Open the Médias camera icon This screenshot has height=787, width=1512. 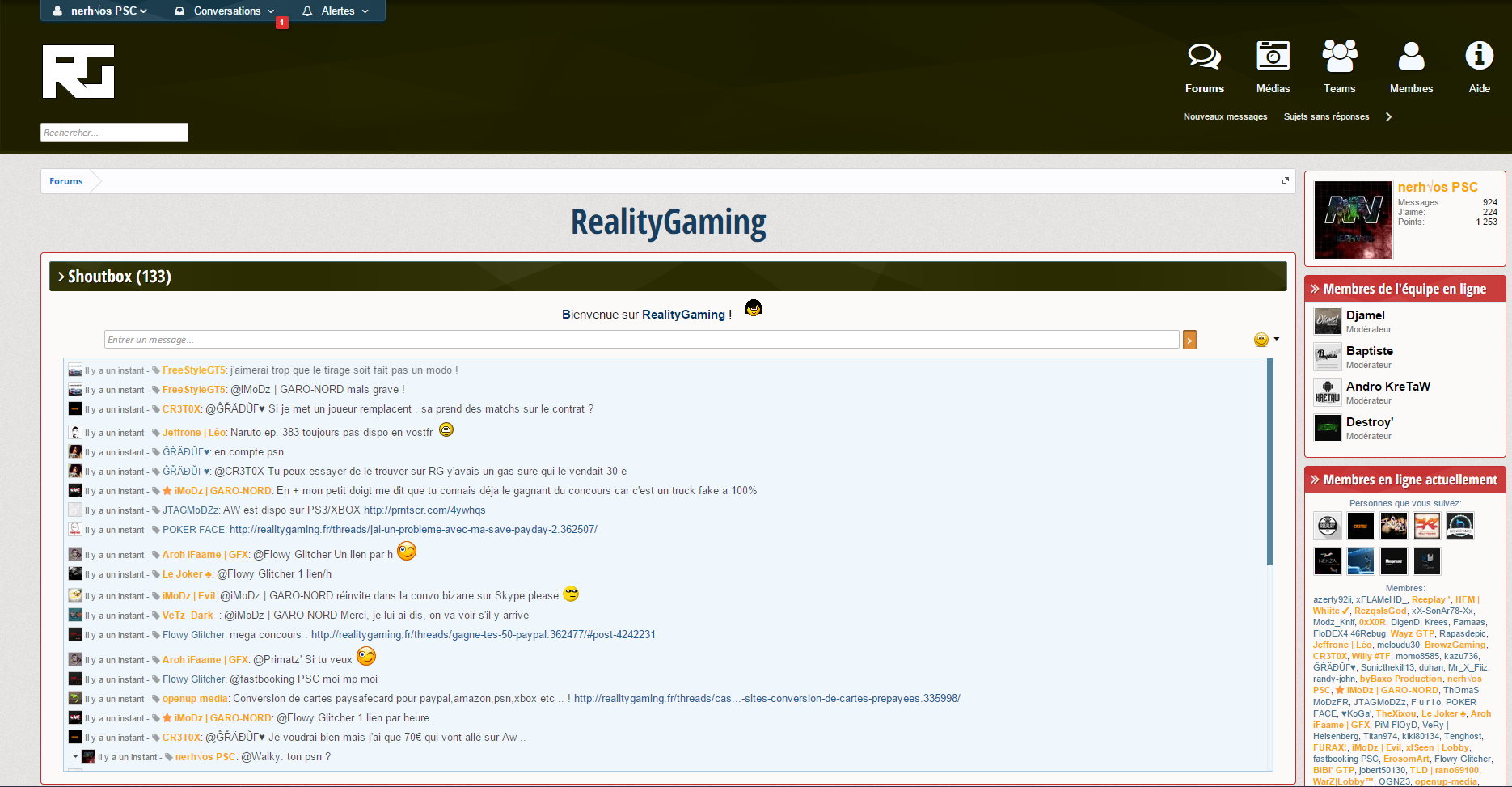1273,56
